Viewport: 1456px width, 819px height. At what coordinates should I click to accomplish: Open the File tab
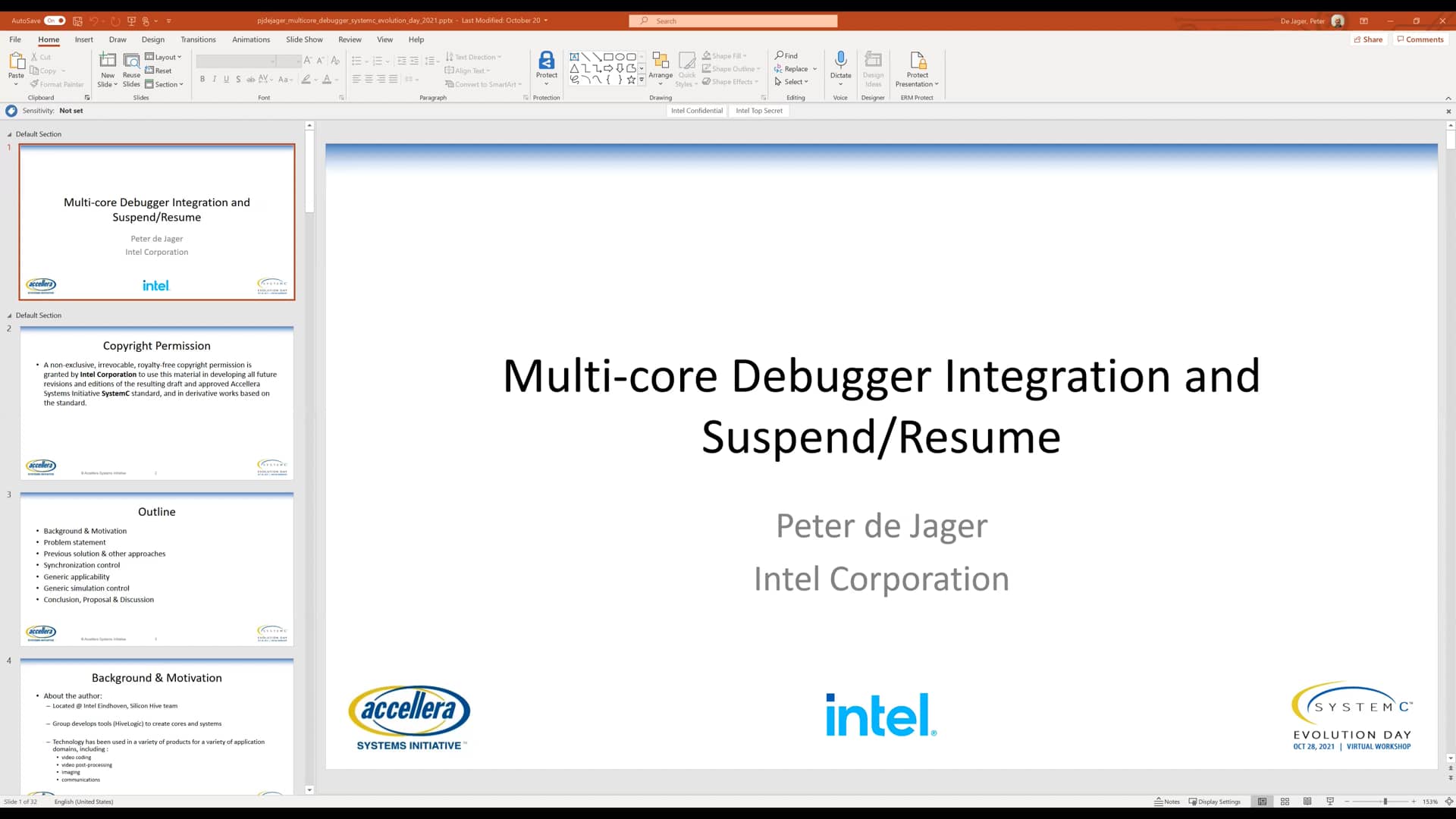(x=15, y=39)
